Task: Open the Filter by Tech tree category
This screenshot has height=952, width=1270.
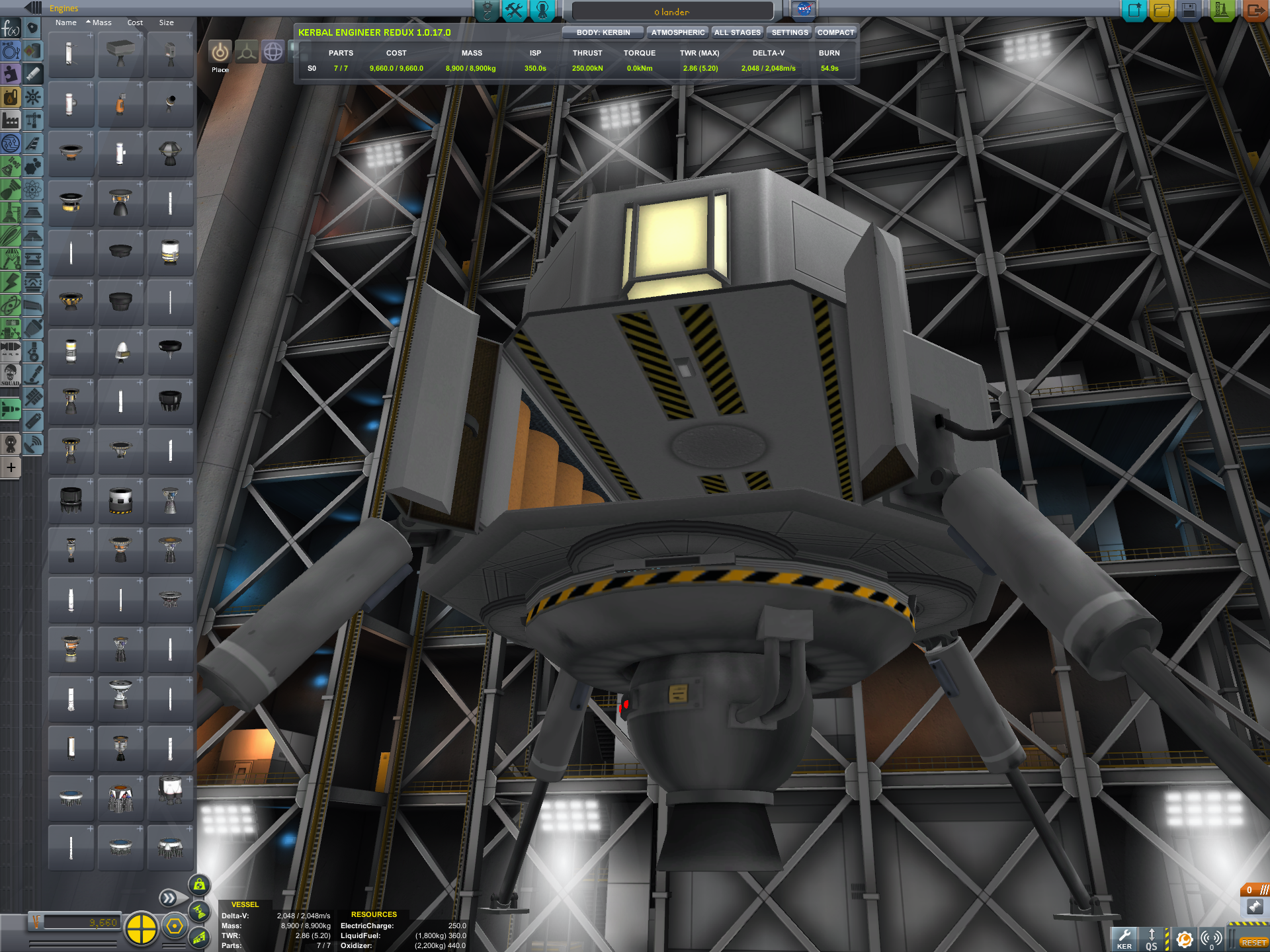Action: pos(11,143)
